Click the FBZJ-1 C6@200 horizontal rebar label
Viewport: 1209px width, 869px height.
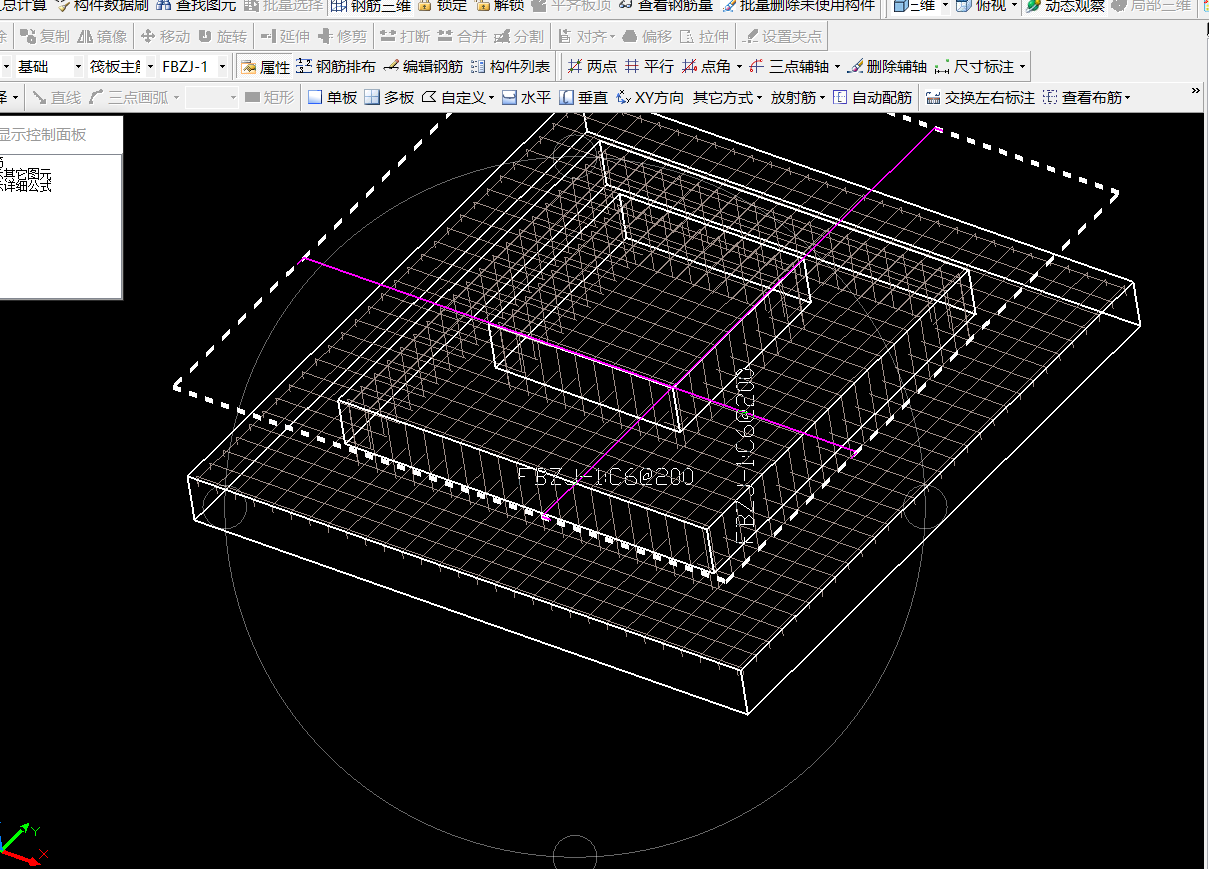[x=606, y=477]
